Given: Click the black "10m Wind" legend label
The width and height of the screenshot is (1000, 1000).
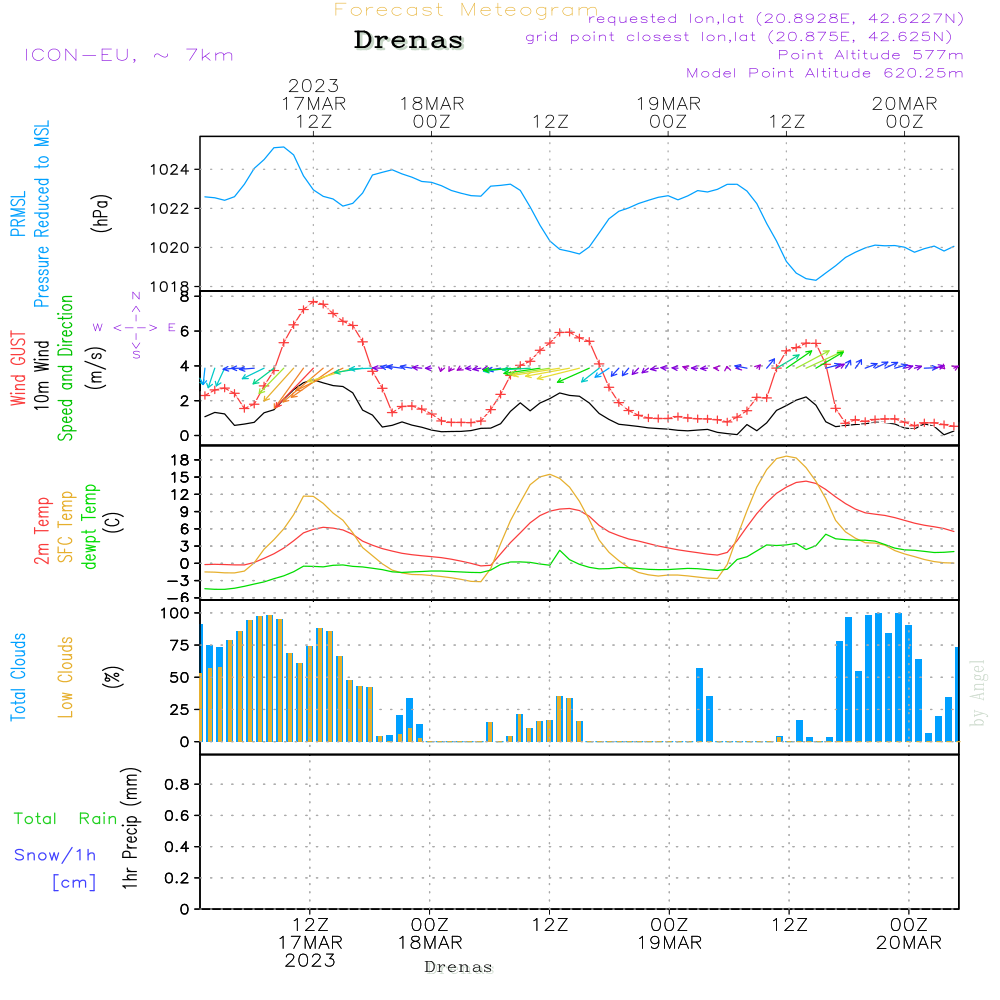Looking at the screenshot, I should (x=41, y=374).
